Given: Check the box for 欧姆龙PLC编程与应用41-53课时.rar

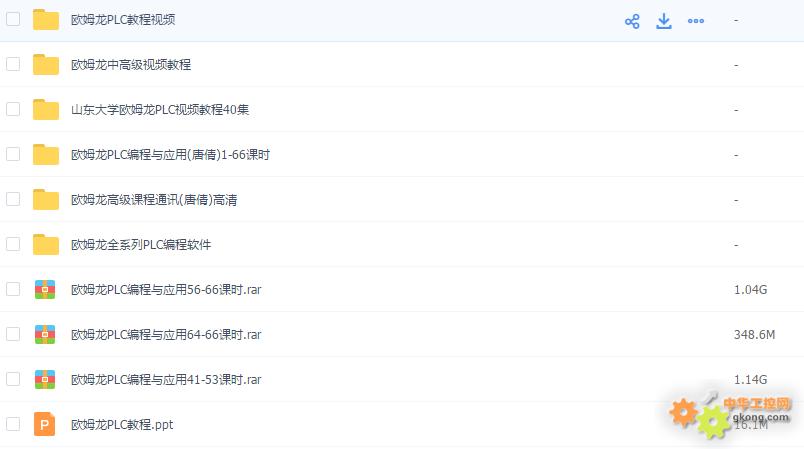Looking at the screenshot, I should 13,379.
